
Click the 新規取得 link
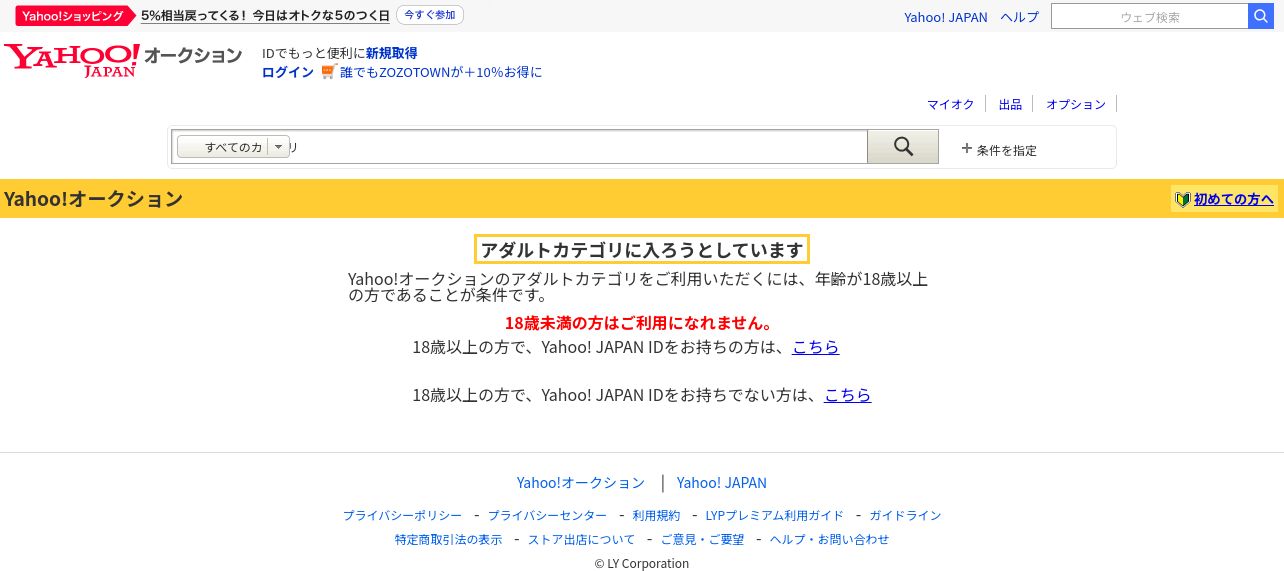[392, 53]
